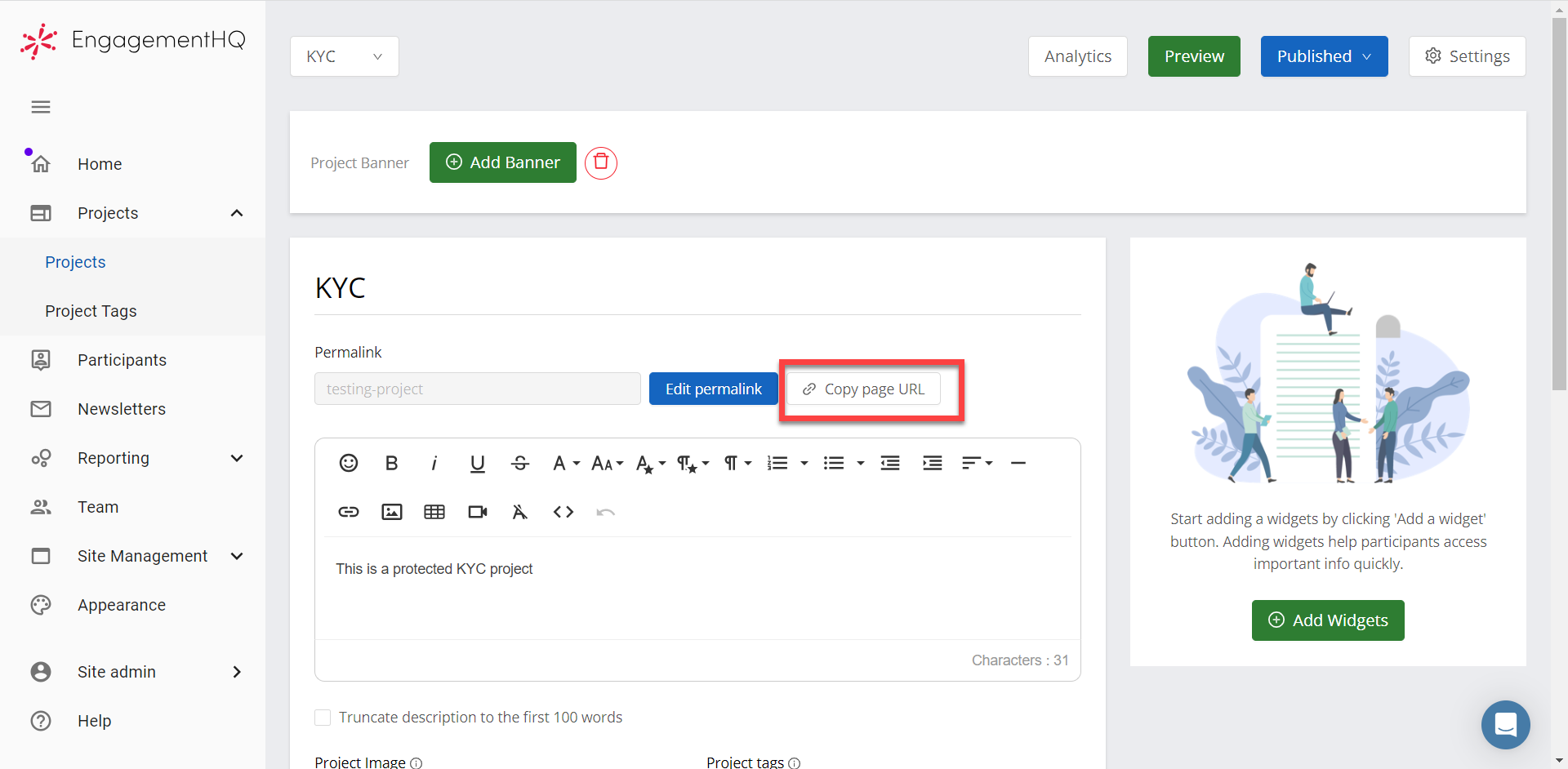Click the green Preview button
This screenshot has width=1568, height=769.
tap(1194, 56)
